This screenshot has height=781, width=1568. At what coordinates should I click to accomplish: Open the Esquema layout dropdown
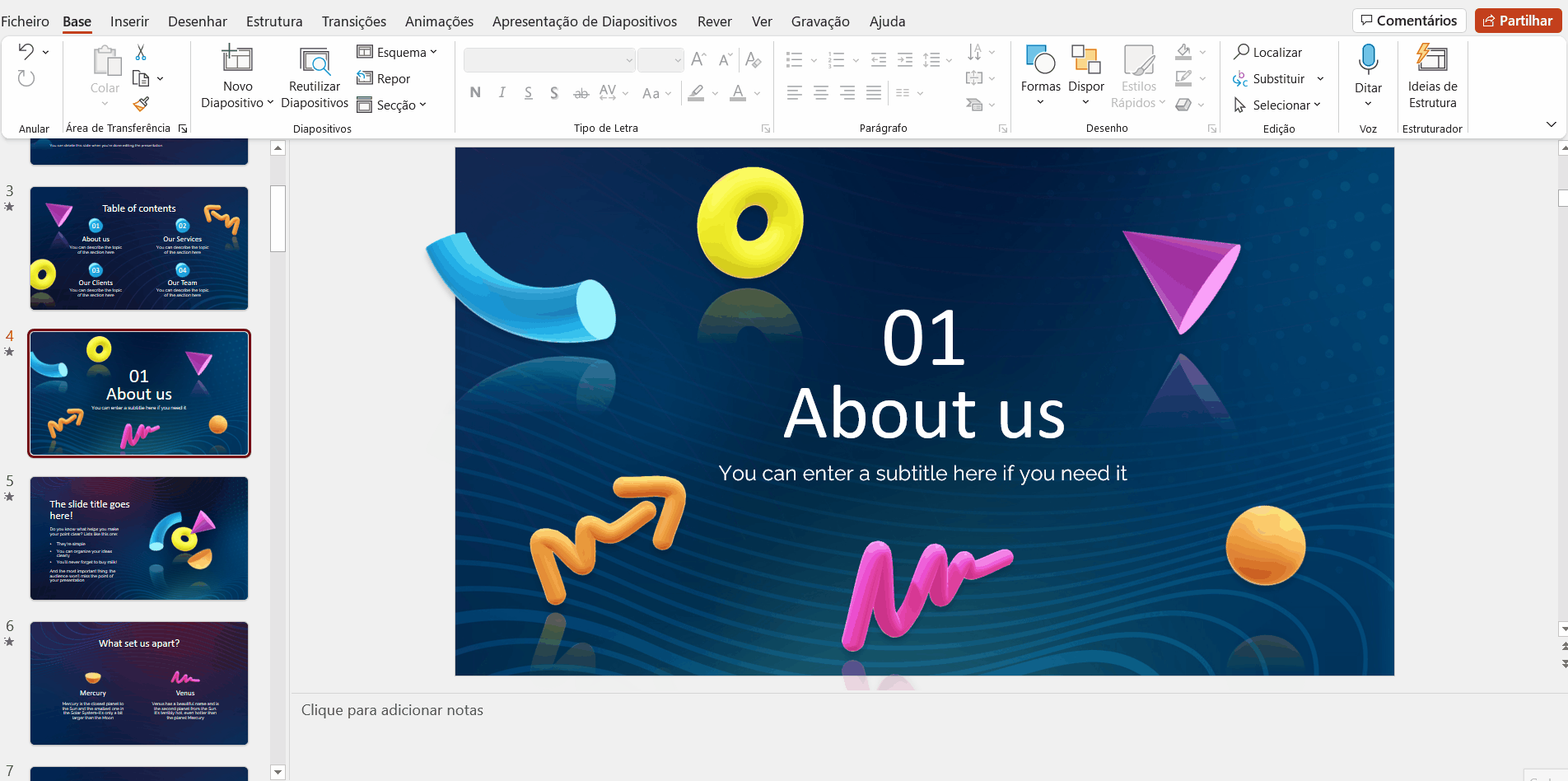coord(397,52)
